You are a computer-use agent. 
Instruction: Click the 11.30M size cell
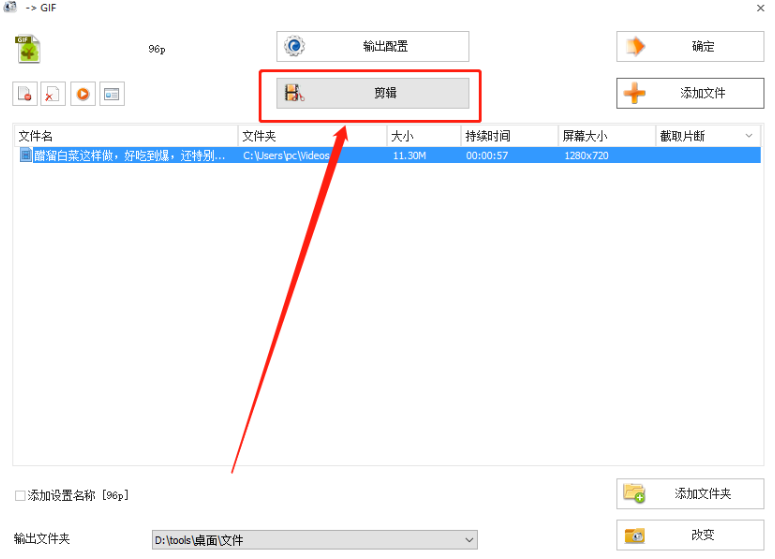coord(409,155)
